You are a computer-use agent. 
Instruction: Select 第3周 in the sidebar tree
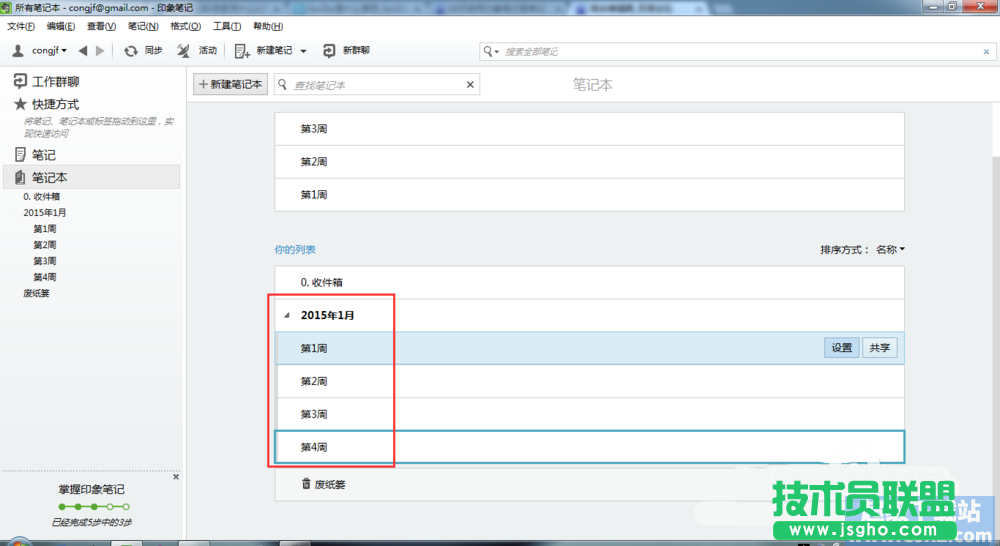point(45,261)
